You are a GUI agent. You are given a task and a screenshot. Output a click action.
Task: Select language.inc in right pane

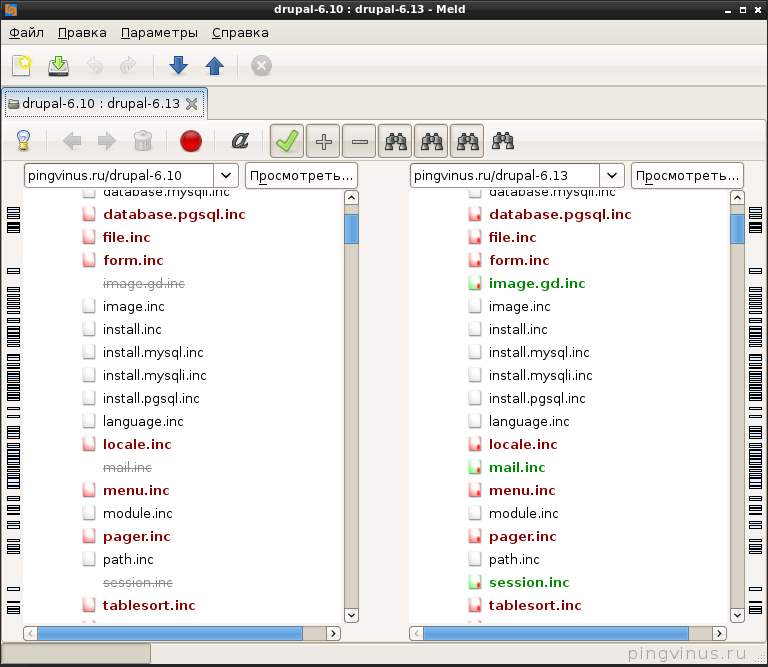(529, 421)
